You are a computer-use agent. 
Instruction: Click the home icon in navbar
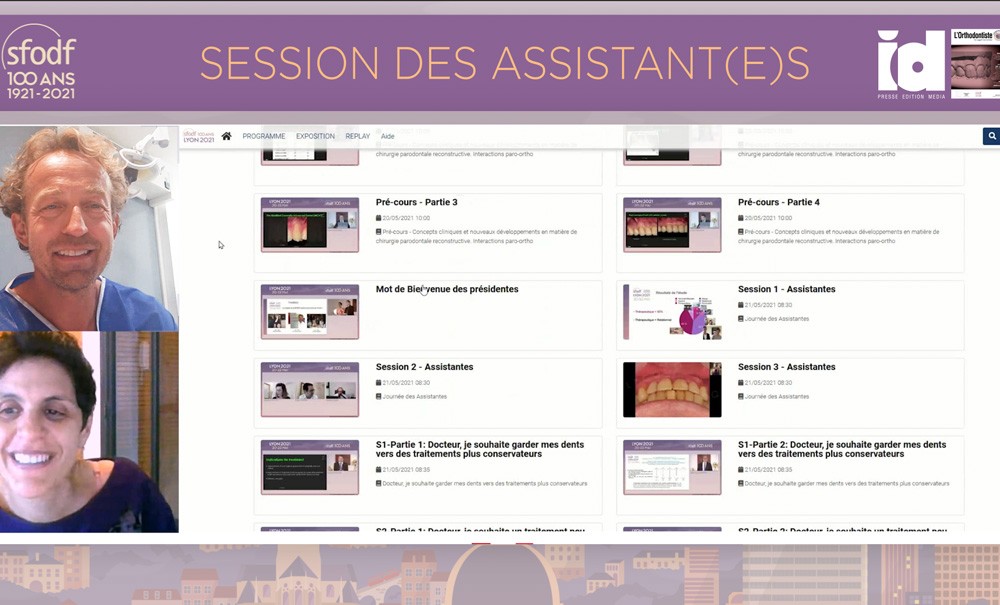tap(227, 136)
